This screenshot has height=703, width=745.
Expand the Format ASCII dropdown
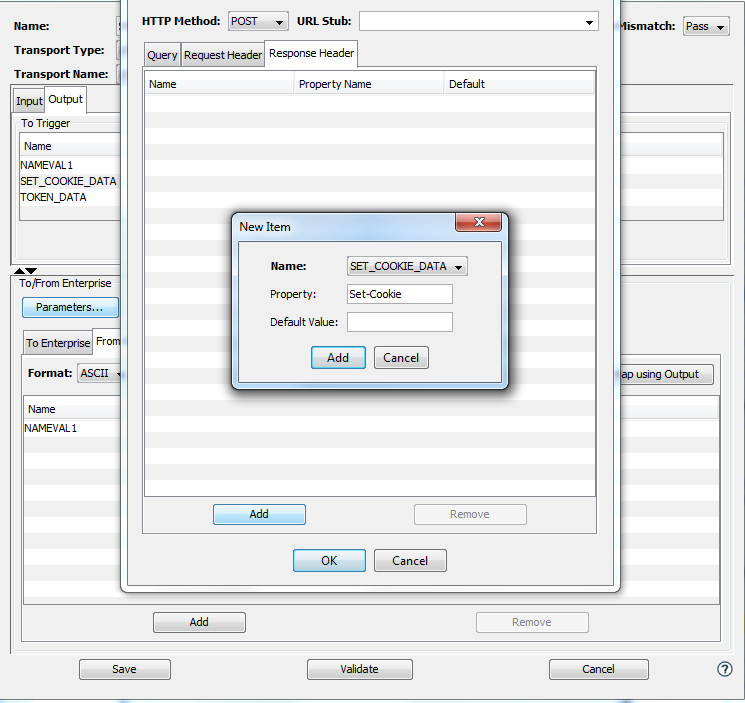coord(101,374)
